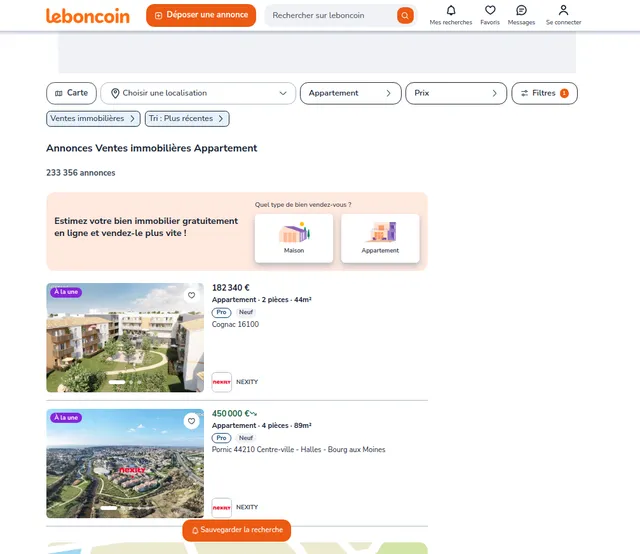
Task: Select the Maison property type card
Action: [294, 238]
